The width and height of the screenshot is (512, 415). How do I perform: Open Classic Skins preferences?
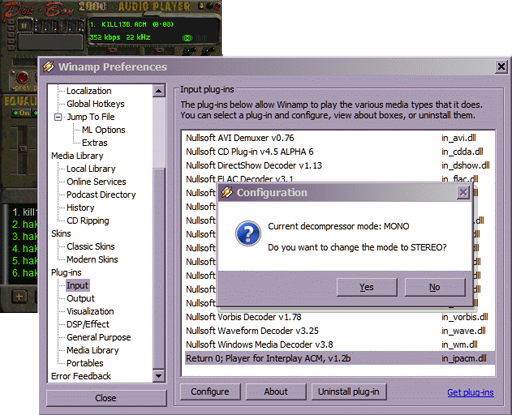91,247
